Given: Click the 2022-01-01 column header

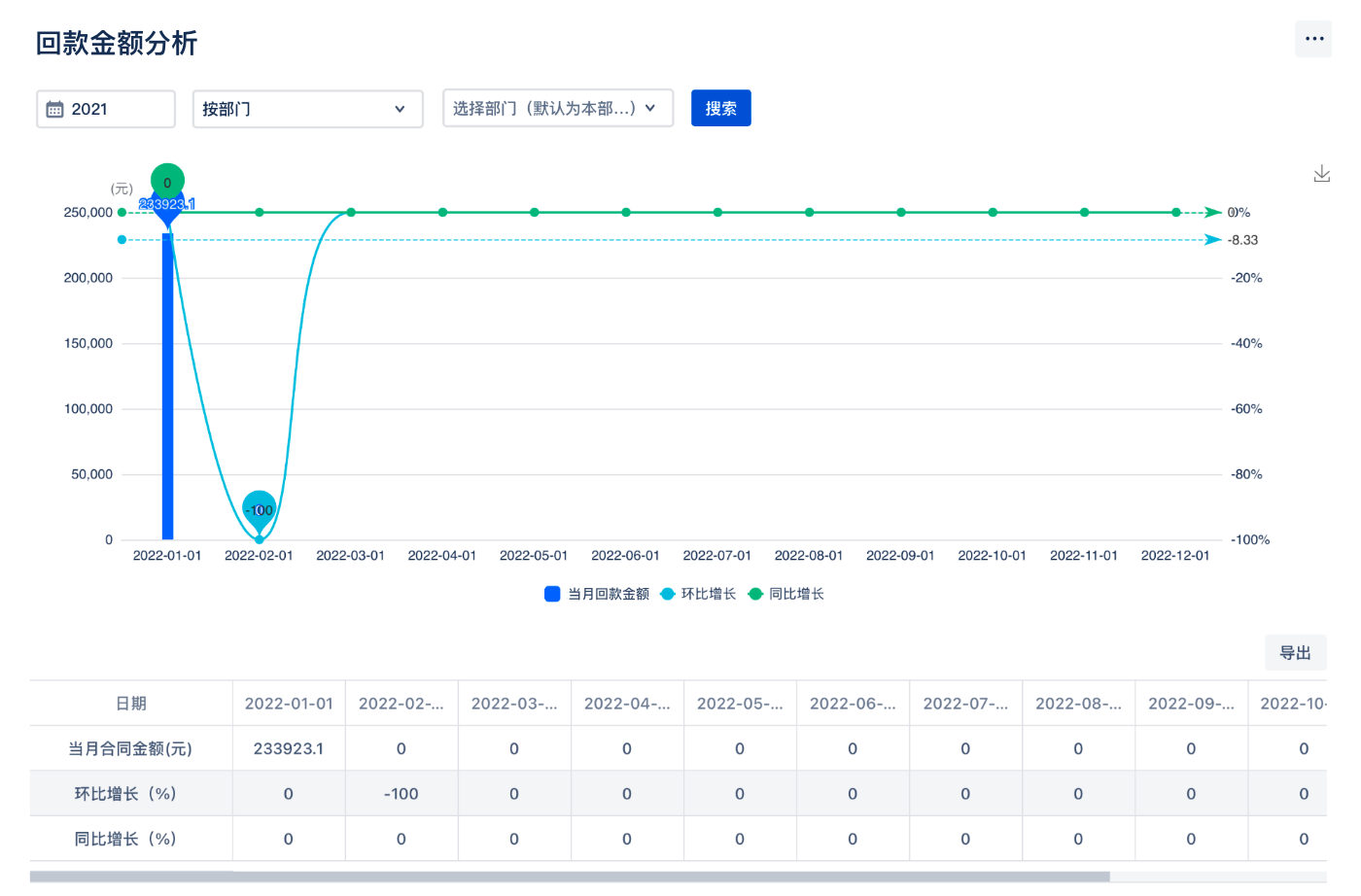Looking at the screenshot, I should [x=289, y=704].
